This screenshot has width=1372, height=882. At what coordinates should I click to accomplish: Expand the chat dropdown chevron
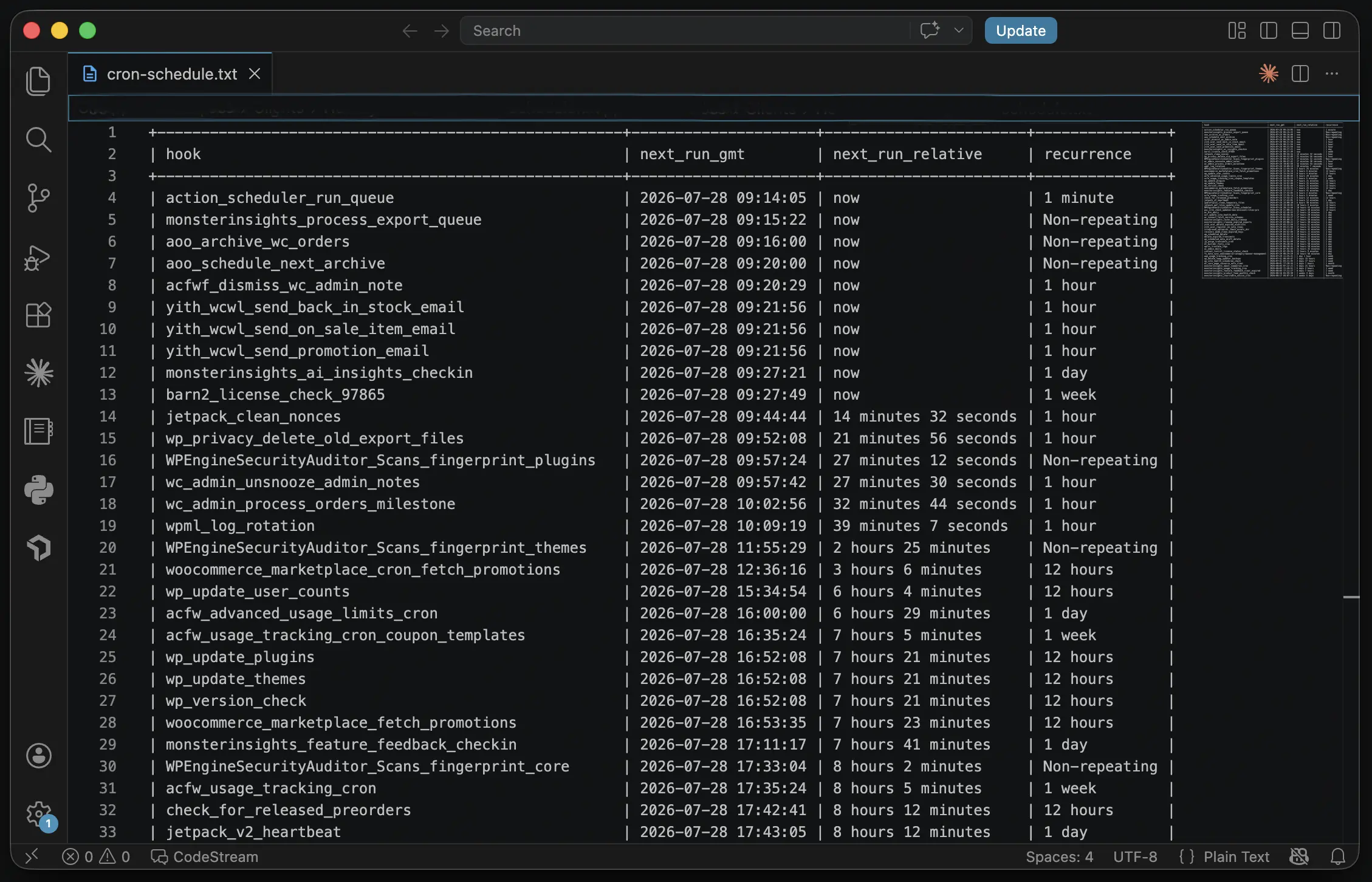click(959, 30)
